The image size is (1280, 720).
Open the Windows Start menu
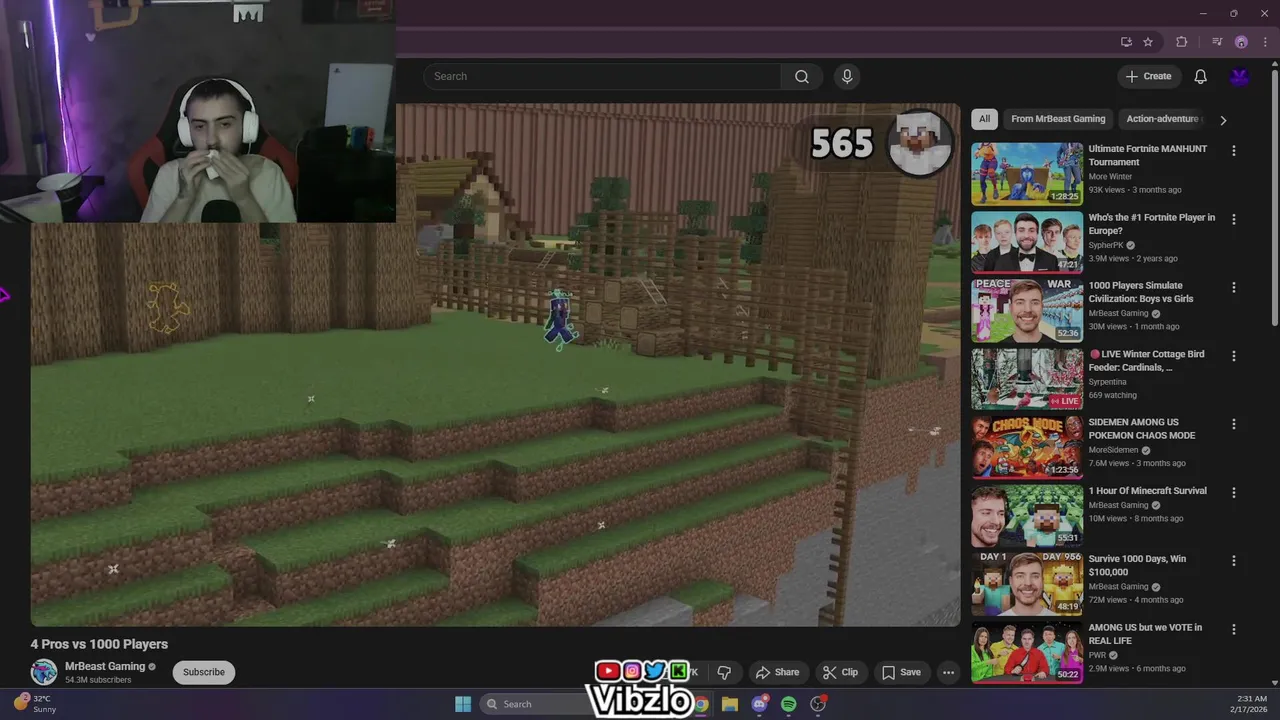pyautogui.click(x=463, y=704)
